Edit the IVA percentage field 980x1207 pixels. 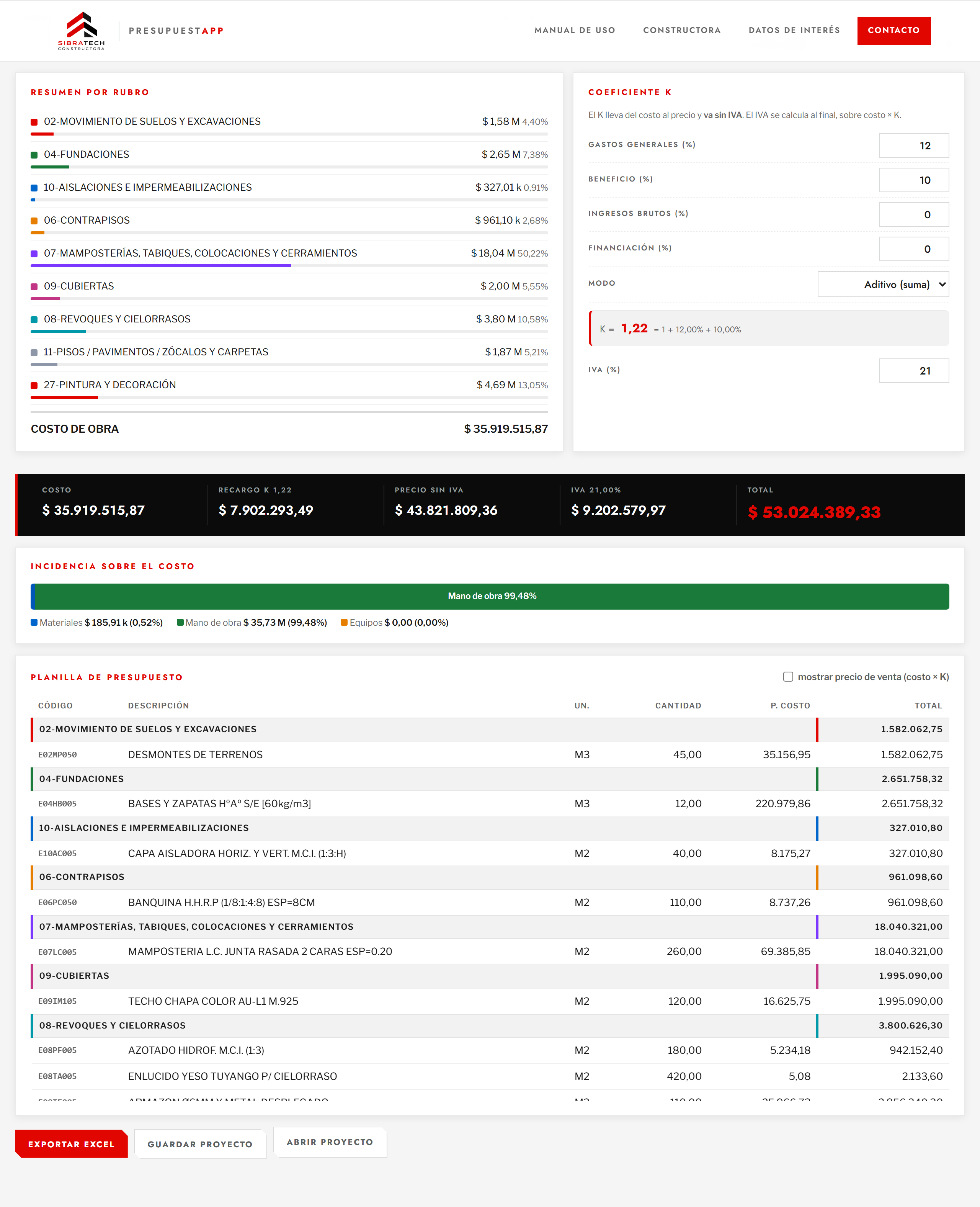(x=913, y=371)
